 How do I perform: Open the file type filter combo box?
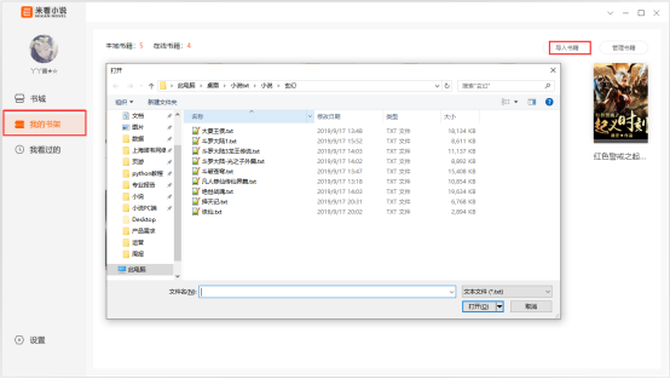[x=507, y=291]
